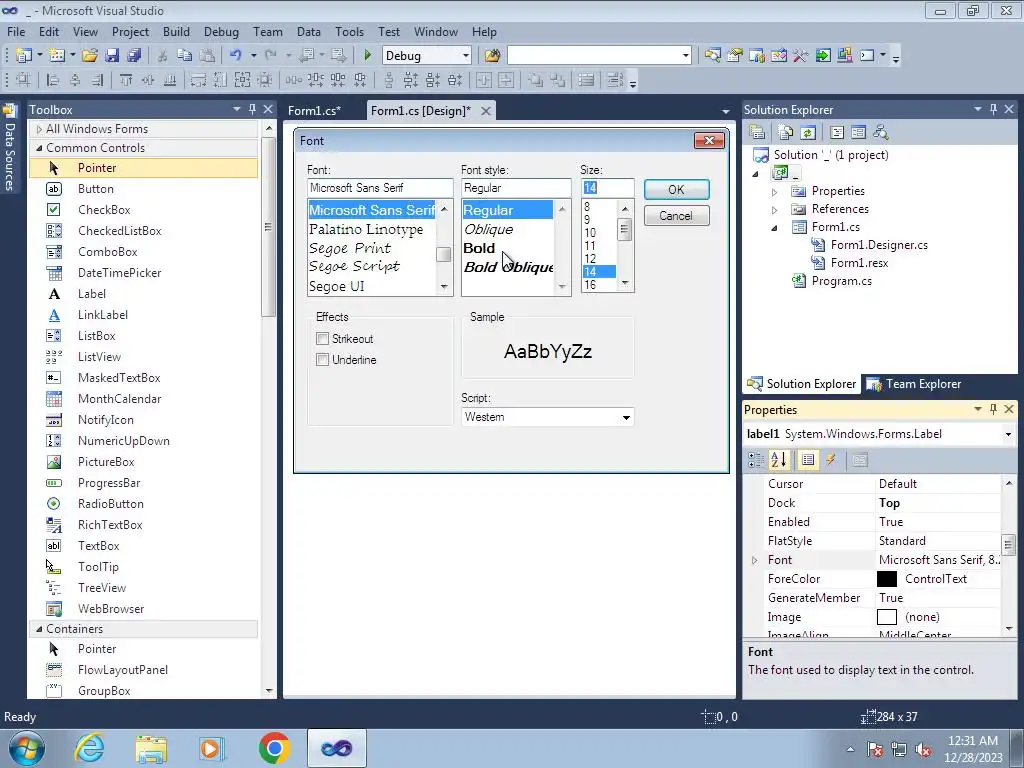Toggle auto-hide pin on Properties panel

click(993, 409)
